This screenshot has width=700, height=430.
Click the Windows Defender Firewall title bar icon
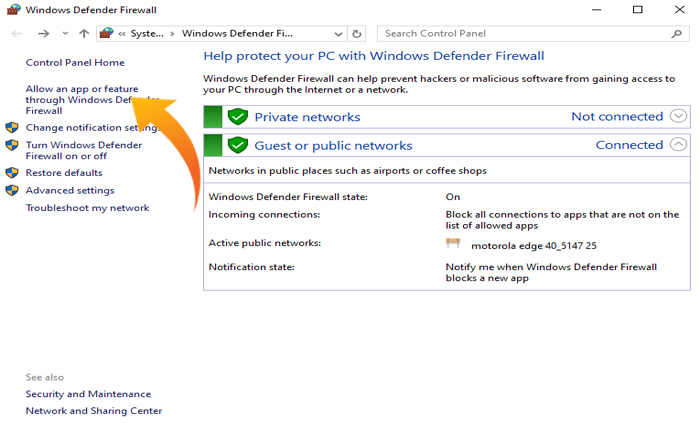point(13,10)
